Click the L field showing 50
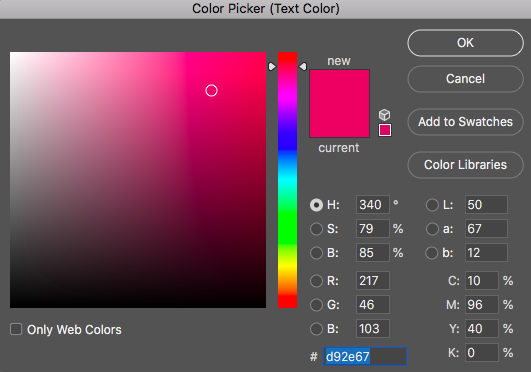 tap(486, 205)
